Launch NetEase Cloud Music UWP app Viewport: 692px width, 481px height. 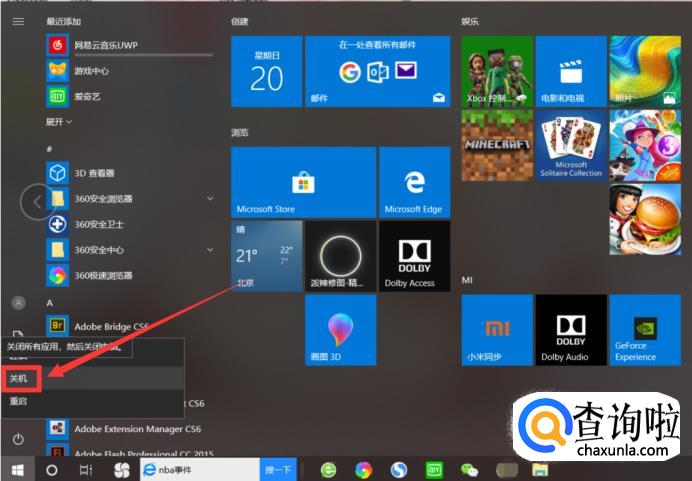[x=130, y=45]
